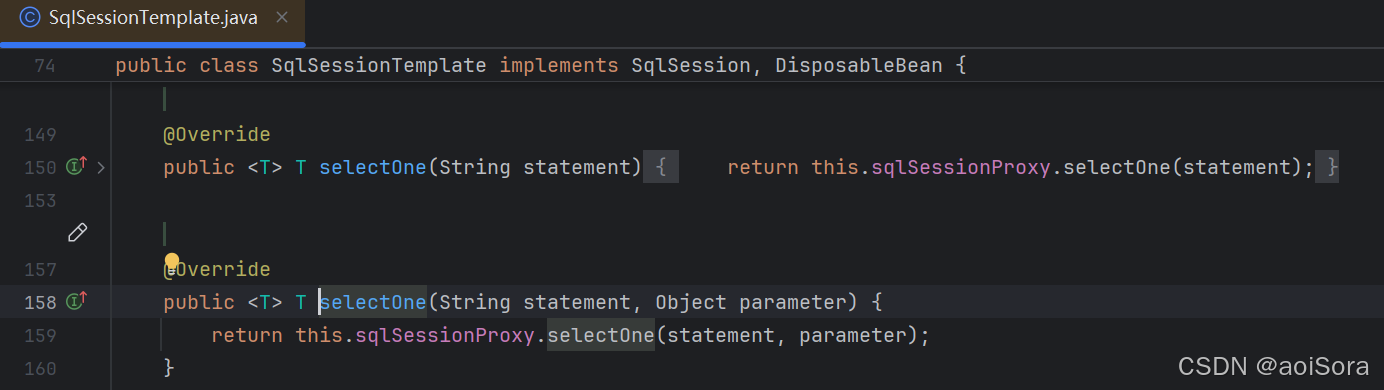Click the Java class icon on the tab

click(x=30, y=18)
